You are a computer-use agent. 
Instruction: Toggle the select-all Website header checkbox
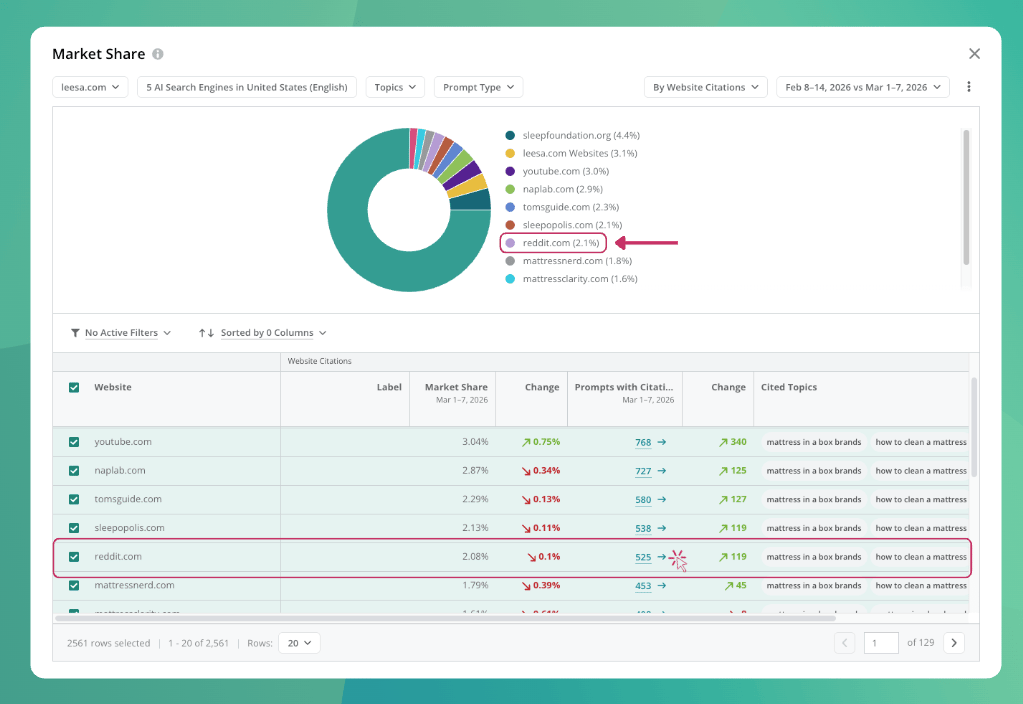pos(74,387)
